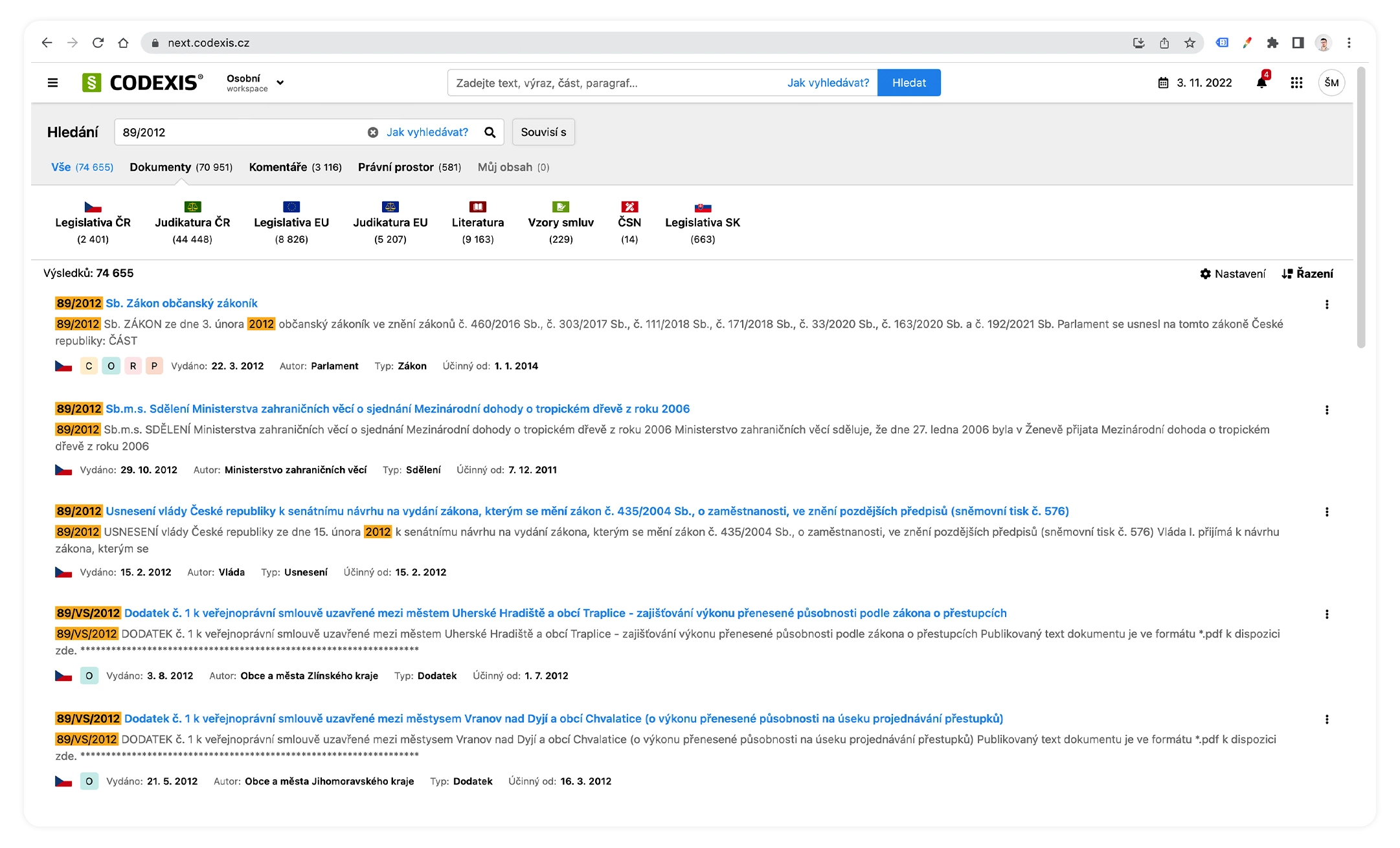The image size is (1400, 848).
Task: Open the apps grid icon
Action: click(x=1296, y=83)
